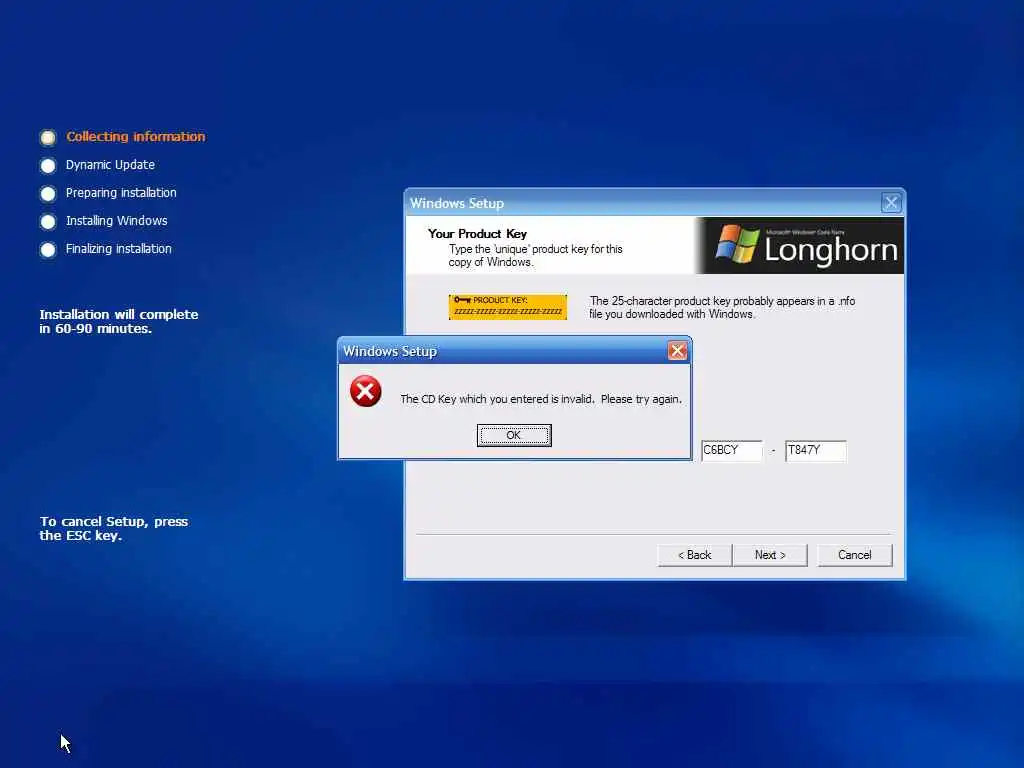Viewport: 1024px width, 768px height.
Task: Click 'To cancel Setup, press the ESC key' text
Action: pyautogui.click(x=114, y=528)
